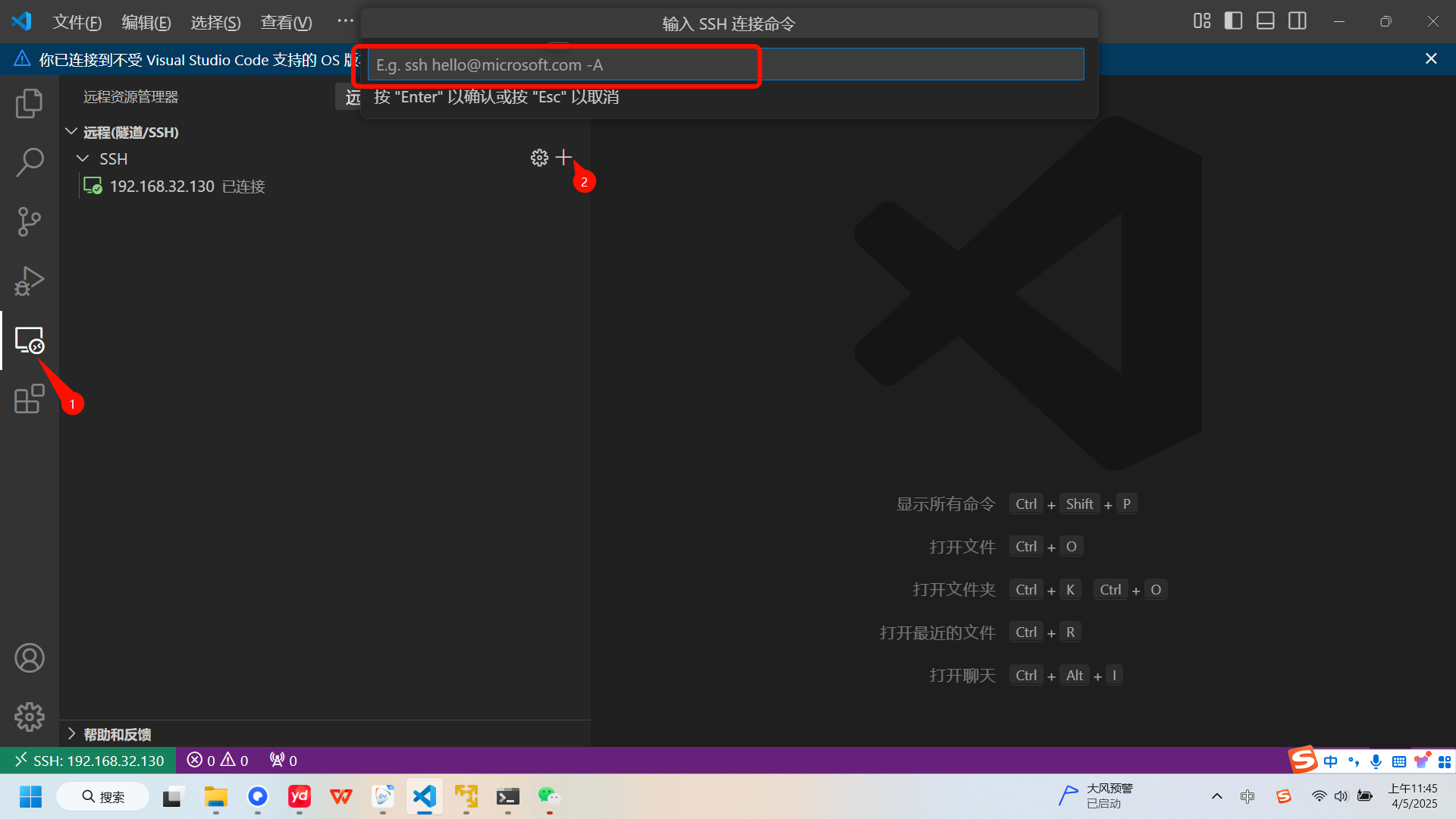Open the 查看(V) menu

coord(286,22)
